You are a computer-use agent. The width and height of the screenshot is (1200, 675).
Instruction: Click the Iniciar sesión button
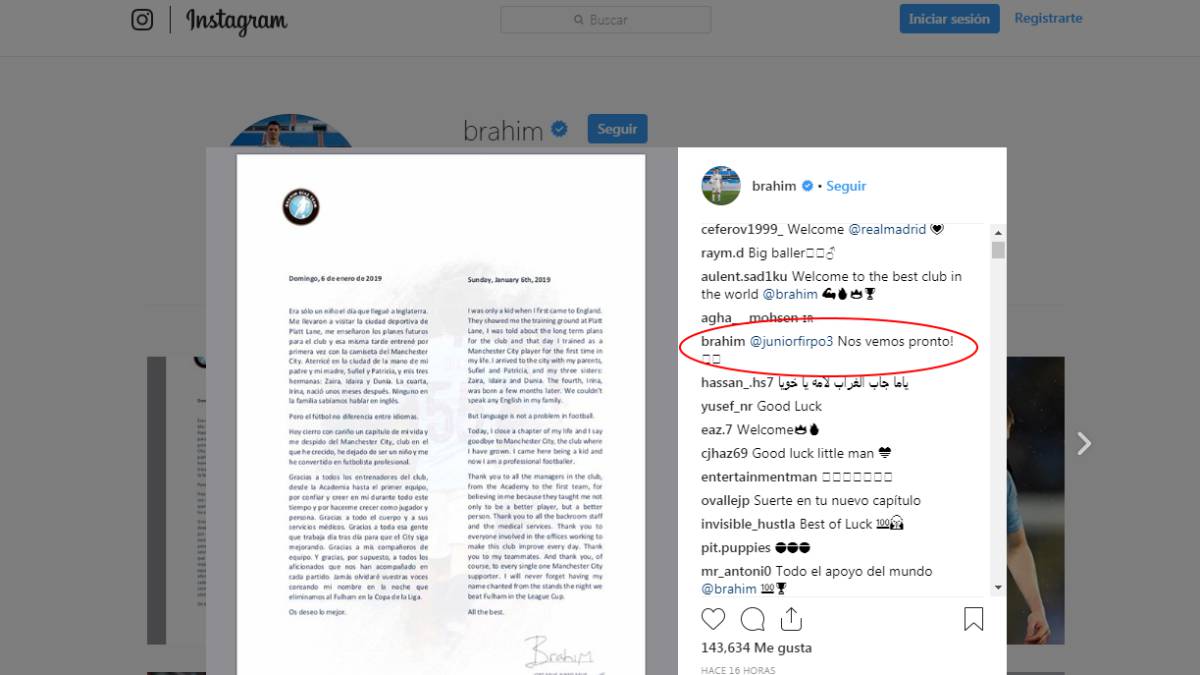point(949,19)
